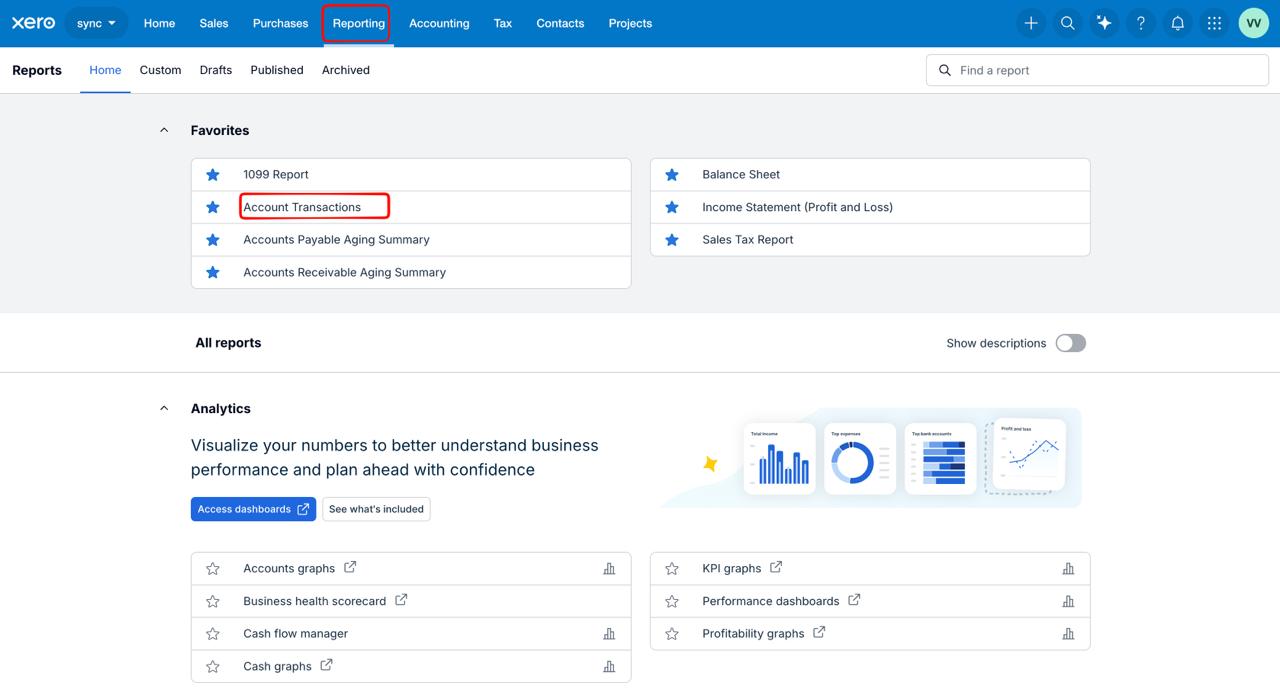Unfavorite Sales Tax Report star
The image size is (1280, 699).
click(x=672, y=240)
